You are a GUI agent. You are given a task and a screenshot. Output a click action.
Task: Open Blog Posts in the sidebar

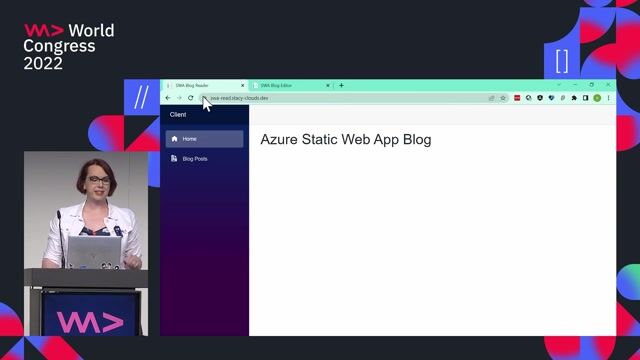(x=204, y=159)
